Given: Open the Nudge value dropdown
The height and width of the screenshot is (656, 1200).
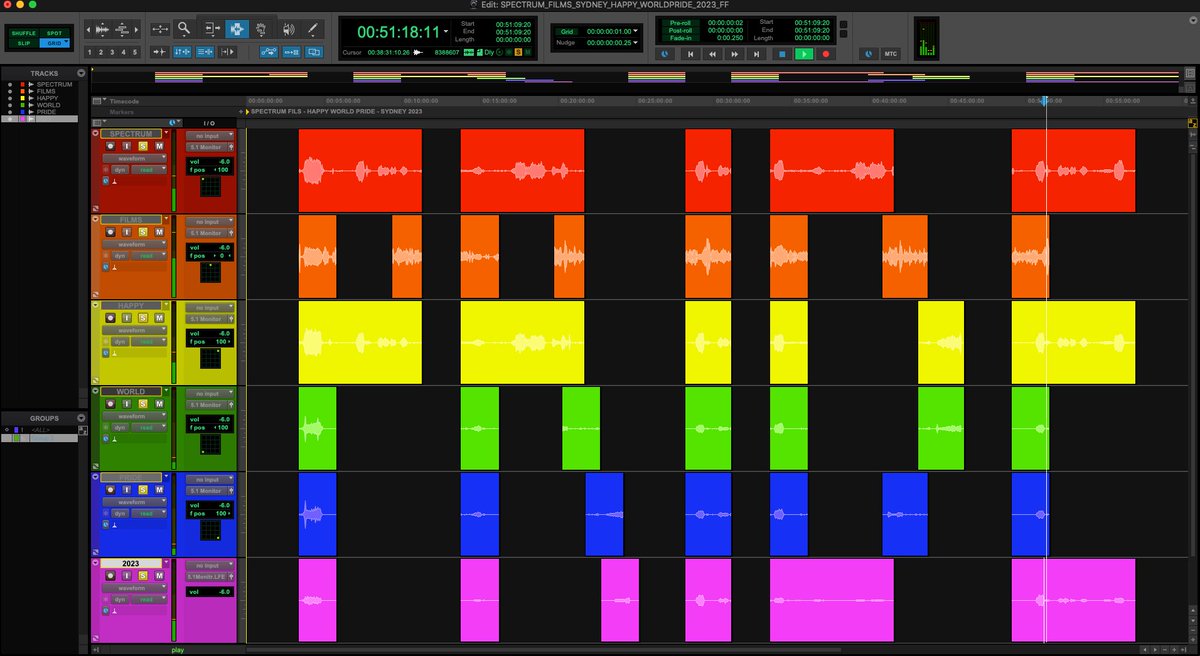Looking at the screenshot, I should (635, 42).
